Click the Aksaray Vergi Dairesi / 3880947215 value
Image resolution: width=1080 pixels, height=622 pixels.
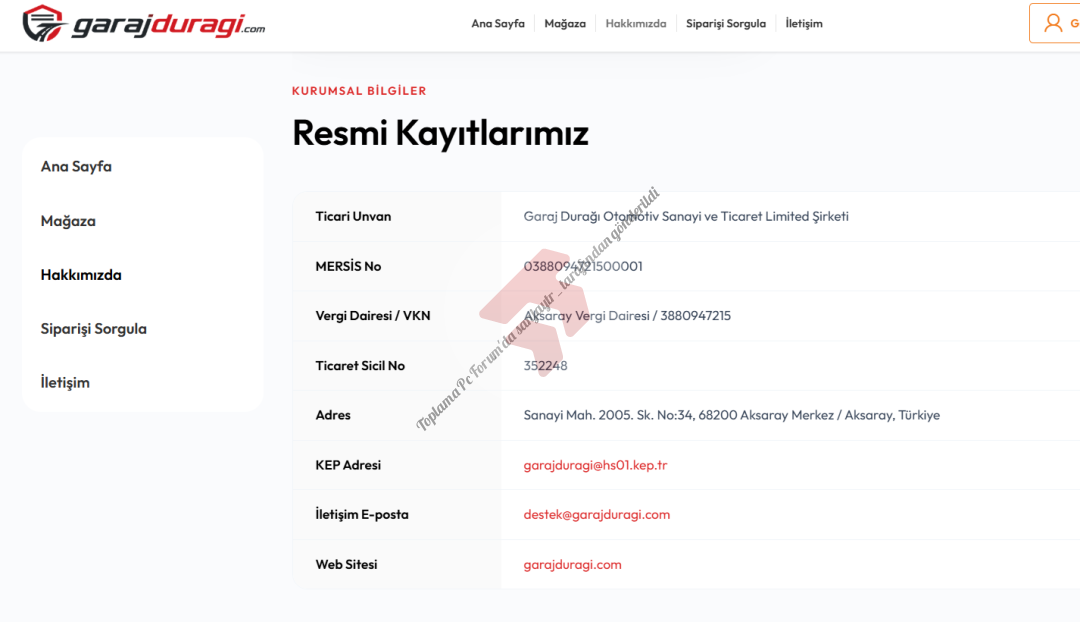pos(627,315)
